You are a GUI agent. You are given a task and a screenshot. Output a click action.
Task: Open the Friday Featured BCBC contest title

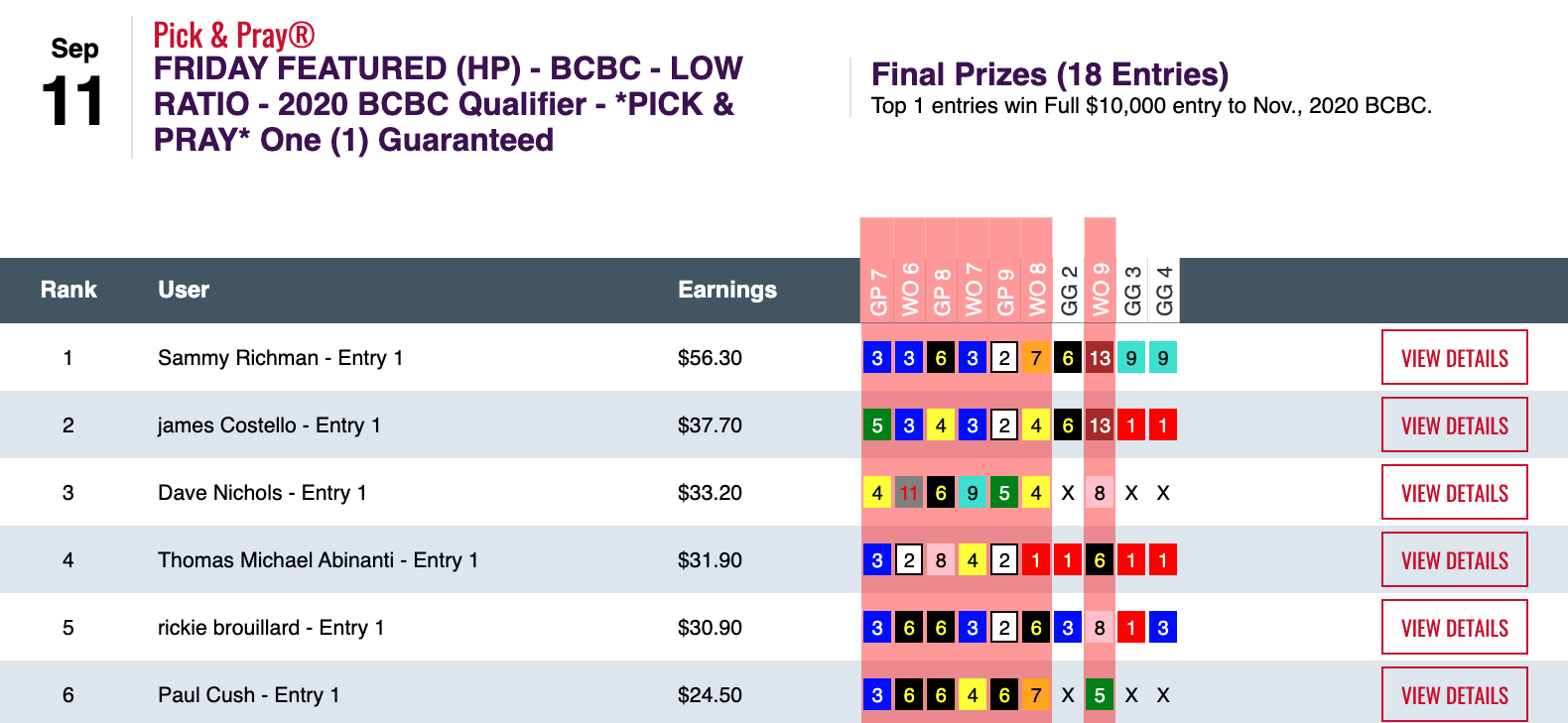click(448, 104)
